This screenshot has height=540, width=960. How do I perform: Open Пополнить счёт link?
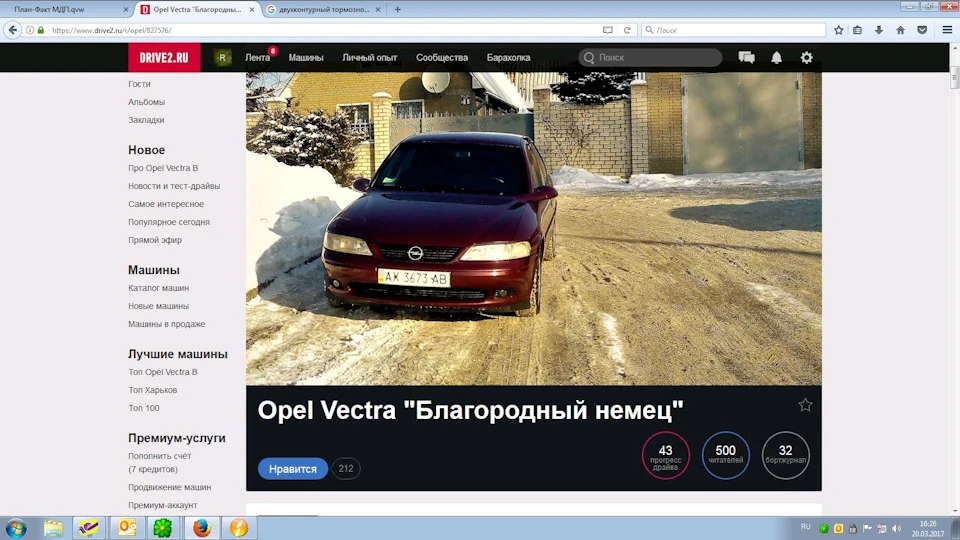coord(160,456)
